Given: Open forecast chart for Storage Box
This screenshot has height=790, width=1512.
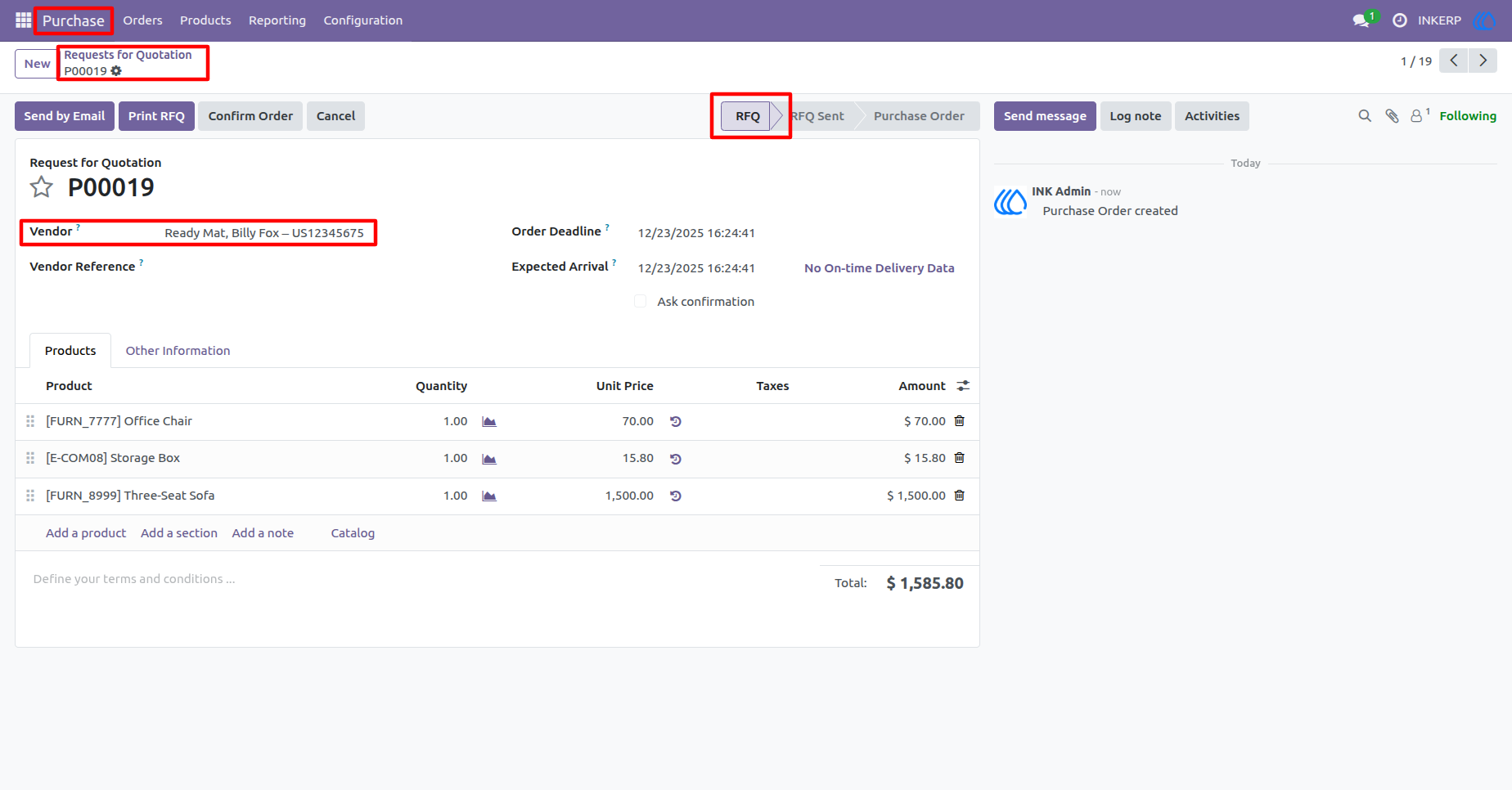Looking at the screenshot, I should click(489, 459).
